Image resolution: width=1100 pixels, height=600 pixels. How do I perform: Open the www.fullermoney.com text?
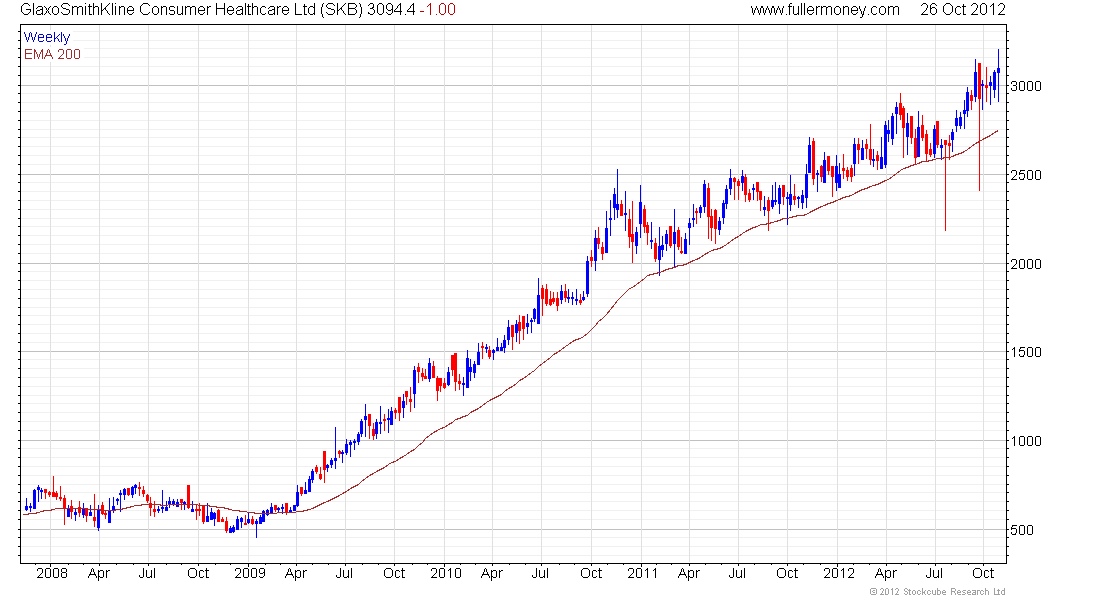click(825, 10)
